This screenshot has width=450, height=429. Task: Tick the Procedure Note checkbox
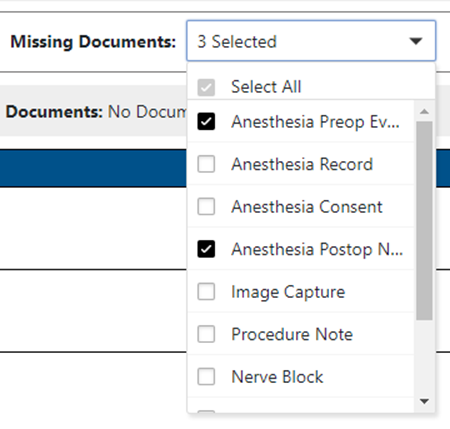[x=206, y=334]
